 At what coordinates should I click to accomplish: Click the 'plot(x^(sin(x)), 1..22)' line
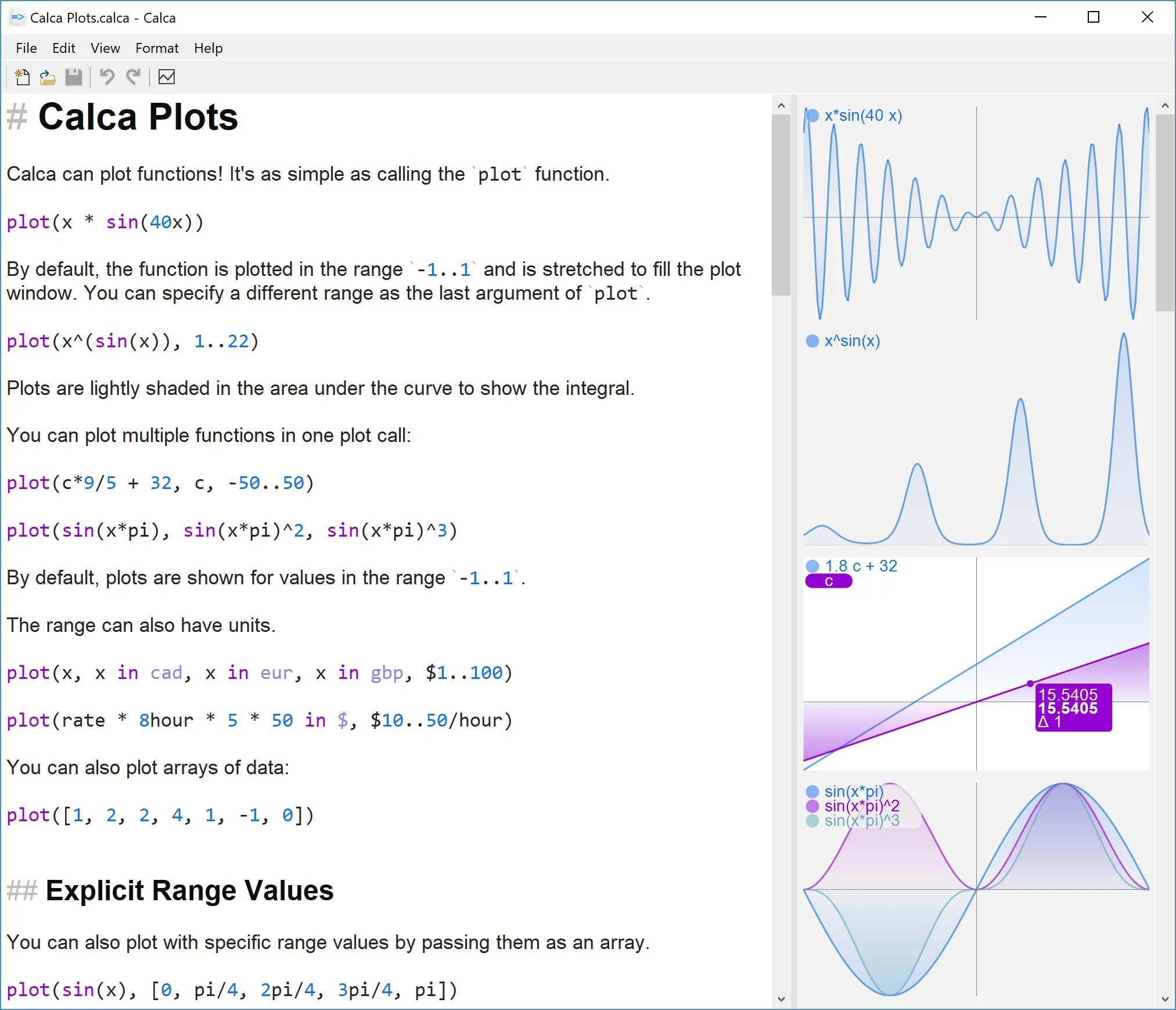point(132,341)
